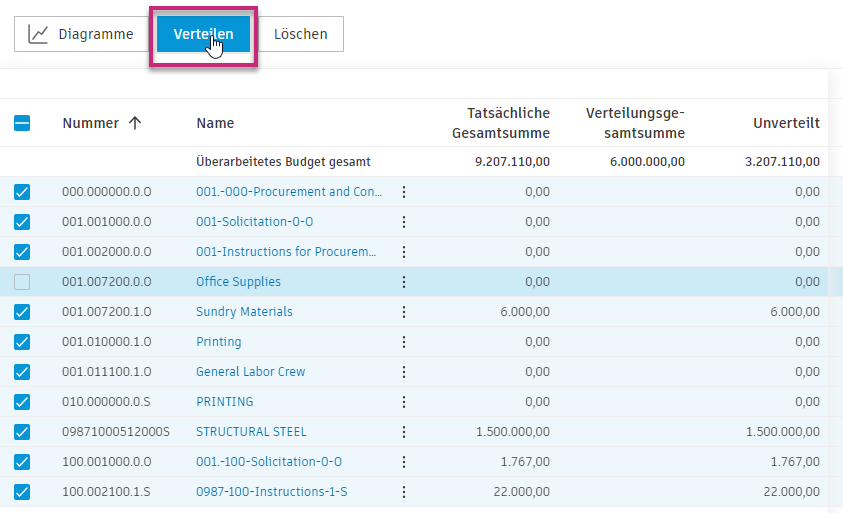Screen dimensions: 843x518
Task: Click the Diagramme chart icon
Action: click(38, 34)
